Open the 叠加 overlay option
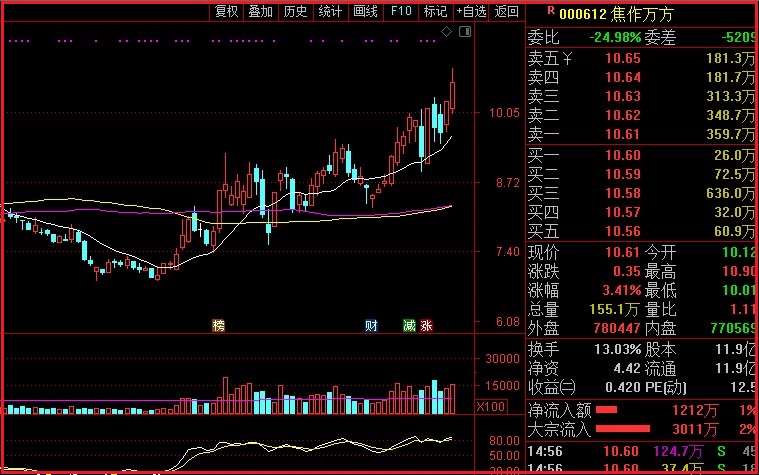The height and width of the screenshot is (475, 759). click(261, 11)
